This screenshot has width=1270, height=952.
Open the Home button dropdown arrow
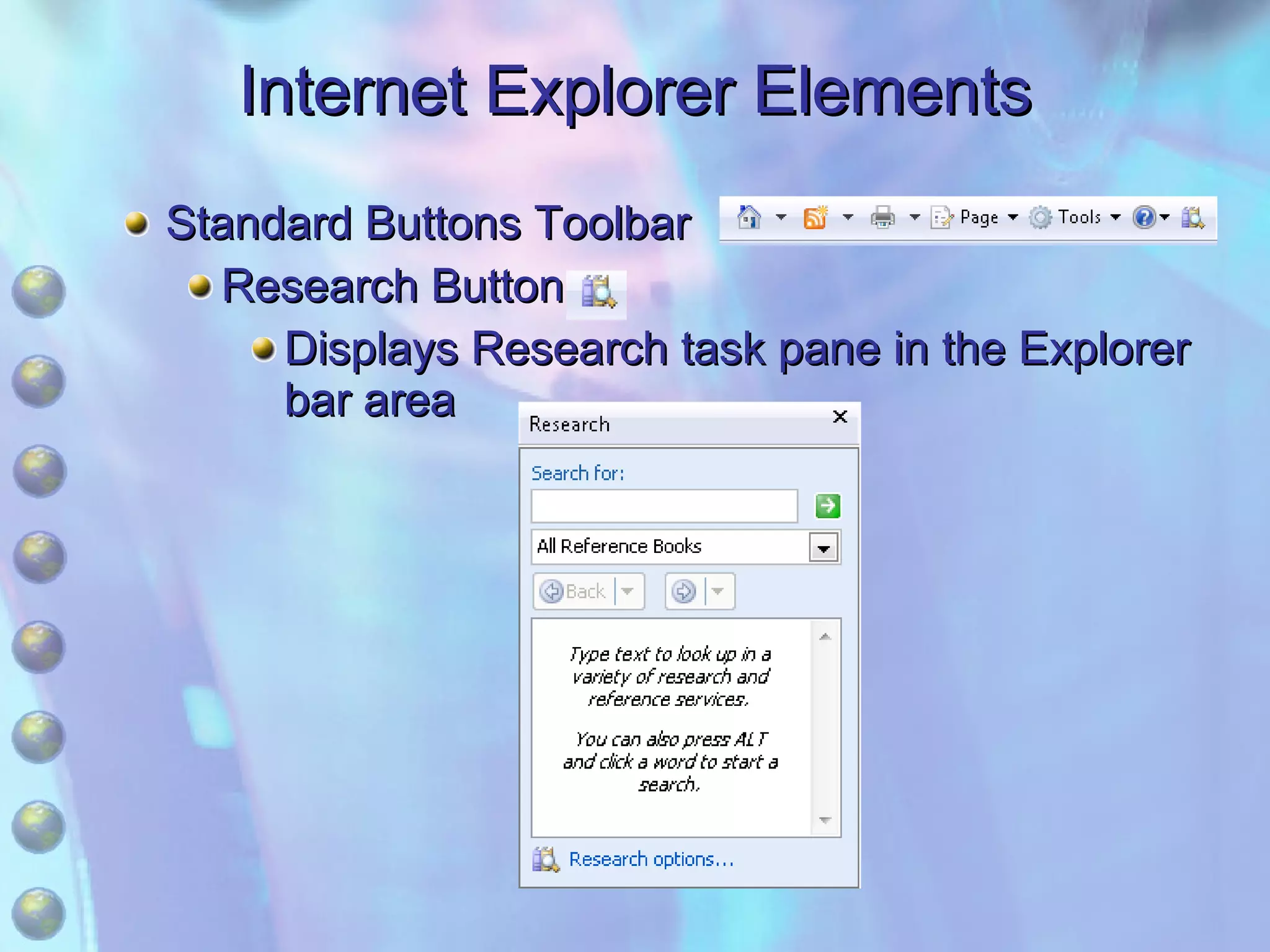pos(781,218)
